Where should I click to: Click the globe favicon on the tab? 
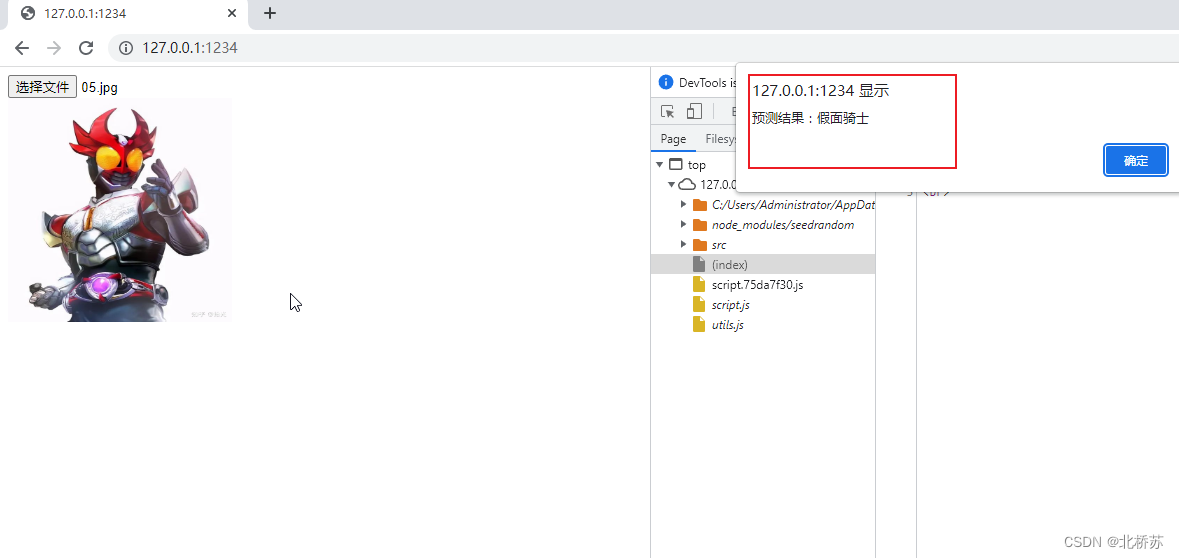pyautogui.click(x=29, y=13)
